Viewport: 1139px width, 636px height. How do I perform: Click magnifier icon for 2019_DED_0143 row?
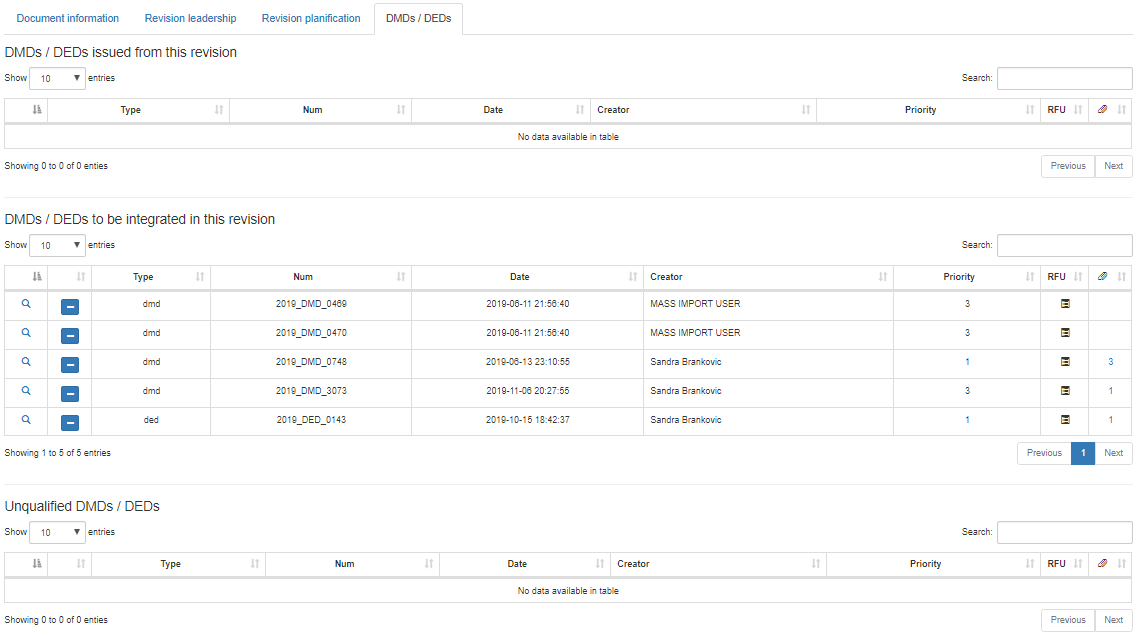26,420
